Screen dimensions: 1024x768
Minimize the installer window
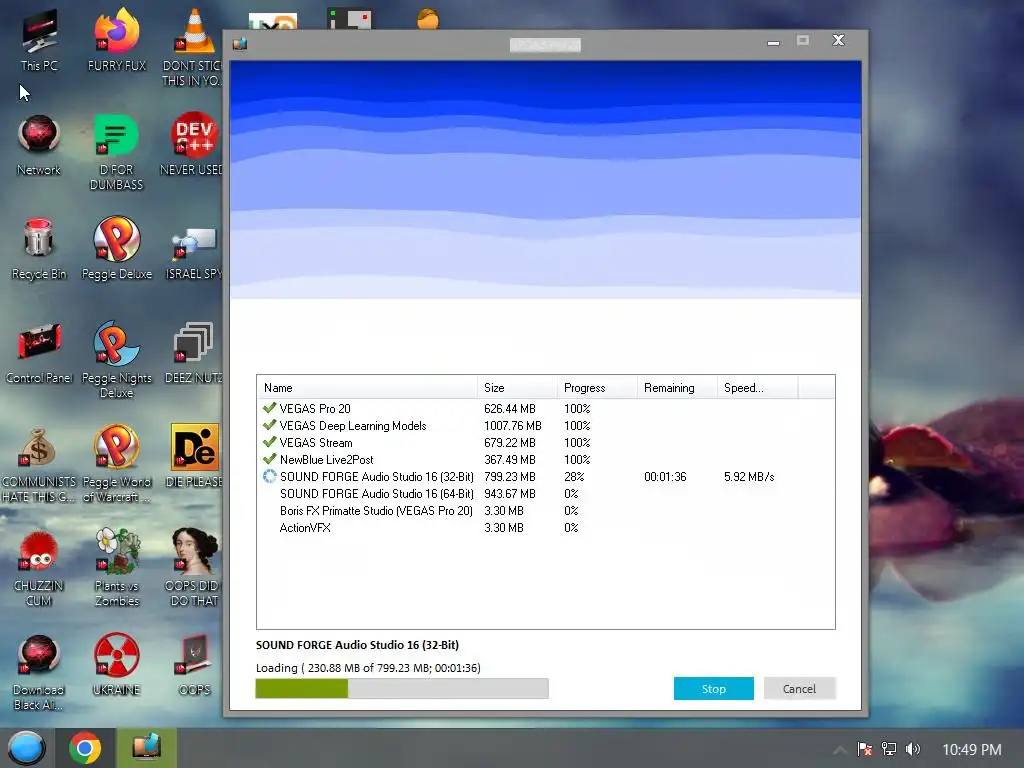(x=773, y=42)
